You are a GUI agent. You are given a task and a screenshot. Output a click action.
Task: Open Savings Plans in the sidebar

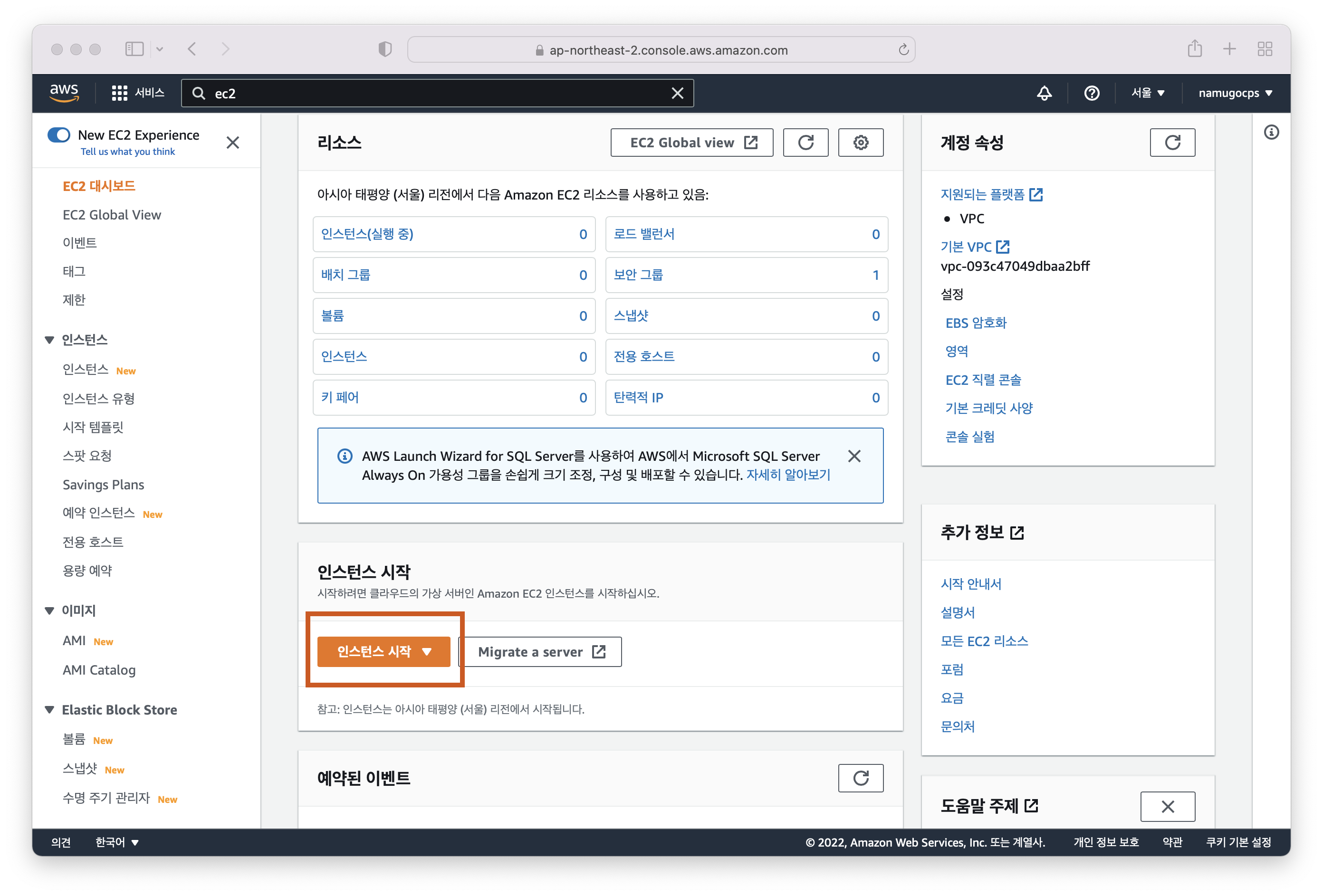[x=103, y=485]
